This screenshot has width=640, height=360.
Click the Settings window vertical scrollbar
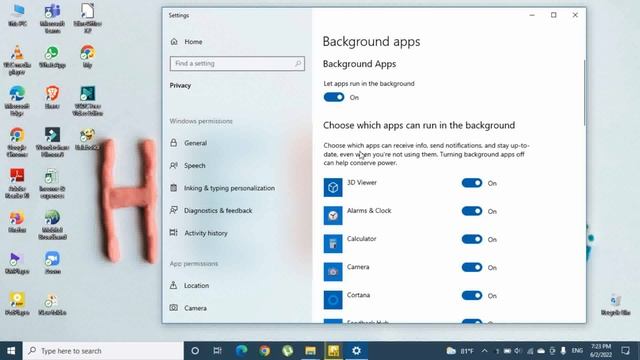pos(584,93)
